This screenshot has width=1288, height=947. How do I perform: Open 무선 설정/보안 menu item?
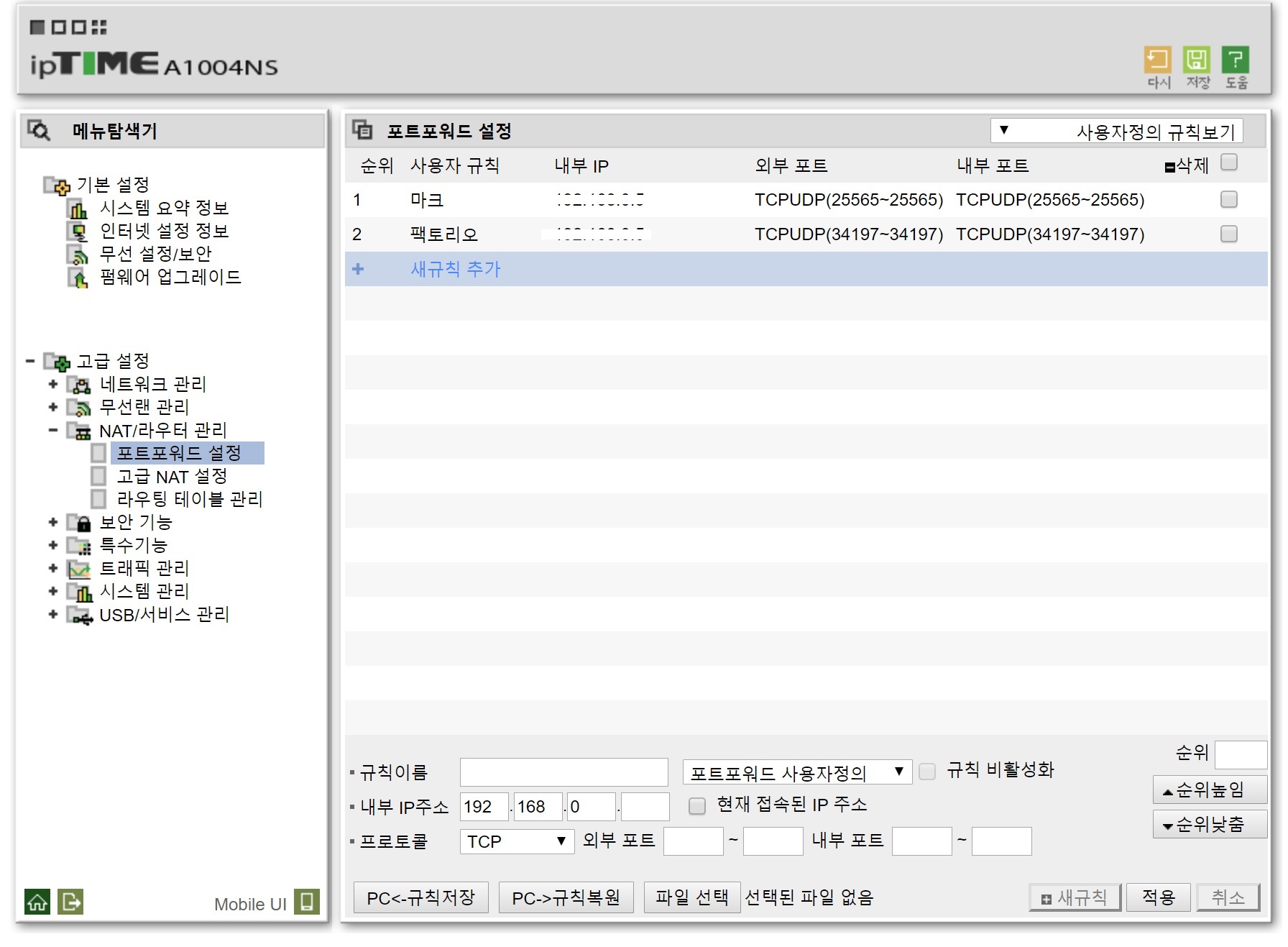pos(155,255)
